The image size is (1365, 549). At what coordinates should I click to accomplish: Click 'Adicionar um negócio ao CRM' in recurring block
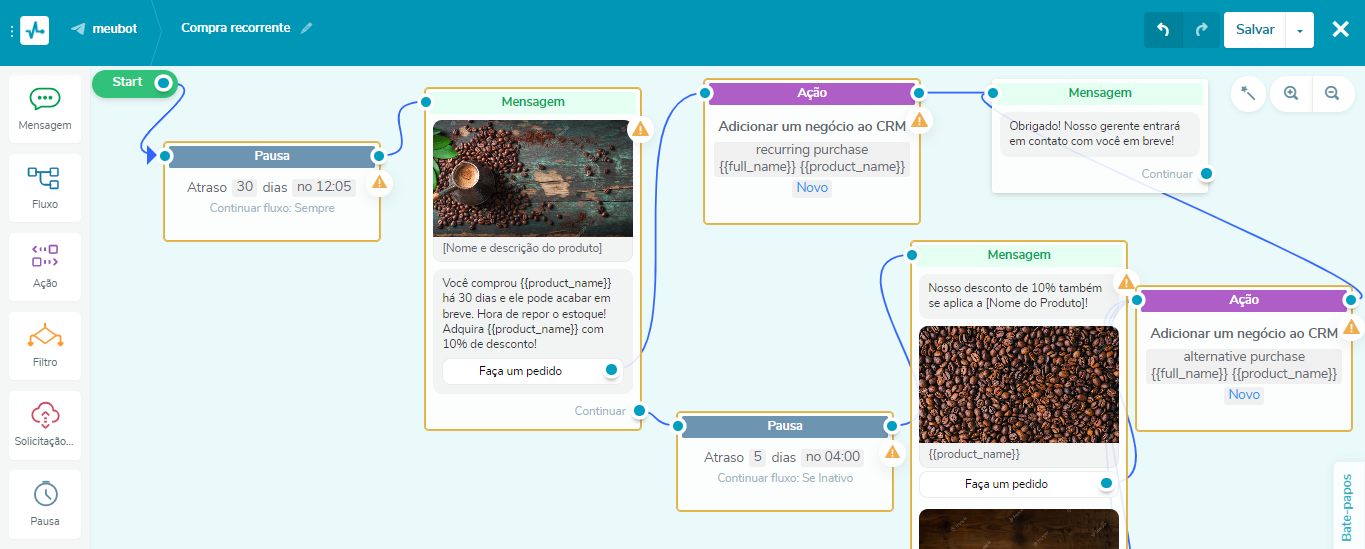click(812, 126)
